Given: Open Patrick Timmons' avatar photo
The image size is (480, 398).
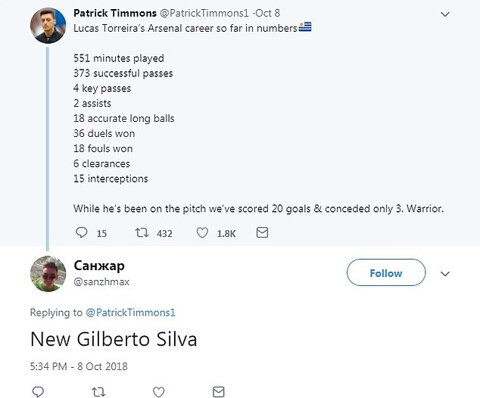Looking at the screenshot, I should point(48,25).
